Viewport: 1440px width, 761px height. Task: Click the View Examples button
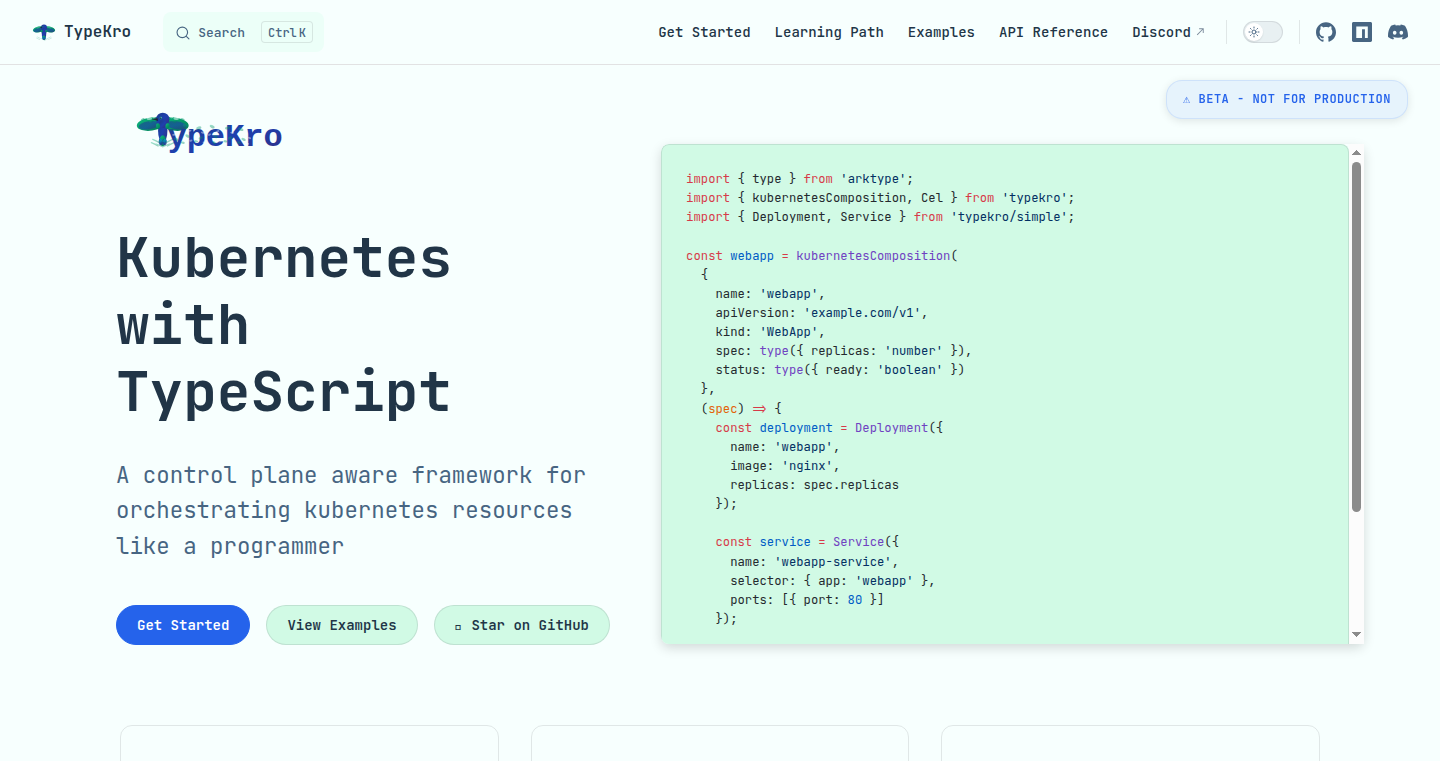(342, 625)
